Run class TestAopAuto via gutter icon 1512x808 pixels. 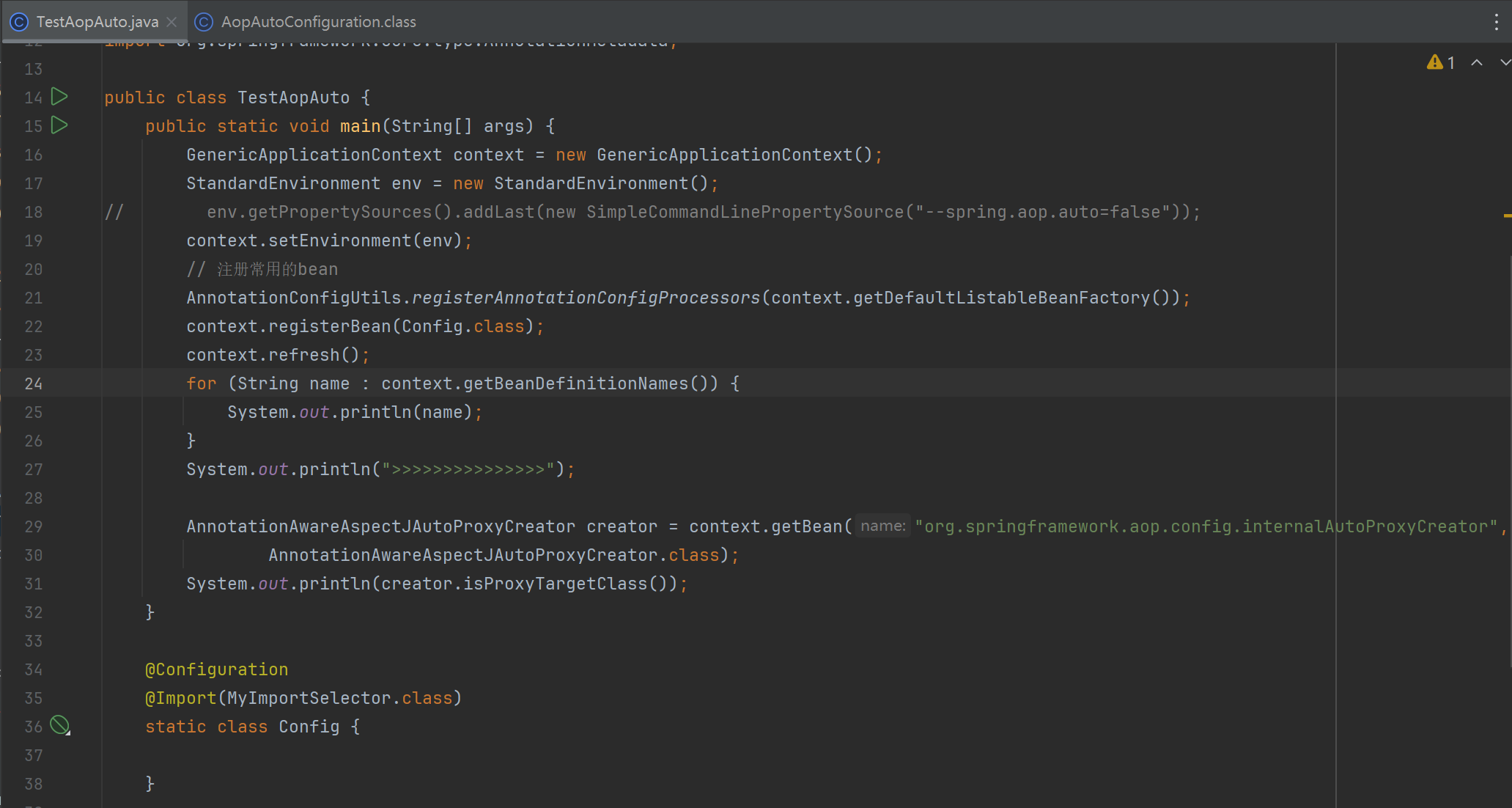point(59,97)
